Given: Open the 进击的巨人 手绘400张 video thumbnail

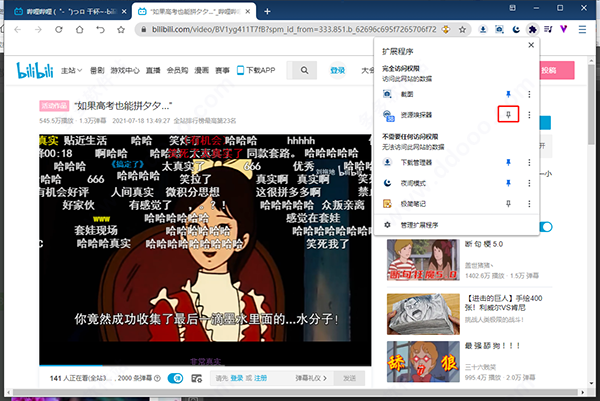Looking at the screenshot, I should (423, 314).
